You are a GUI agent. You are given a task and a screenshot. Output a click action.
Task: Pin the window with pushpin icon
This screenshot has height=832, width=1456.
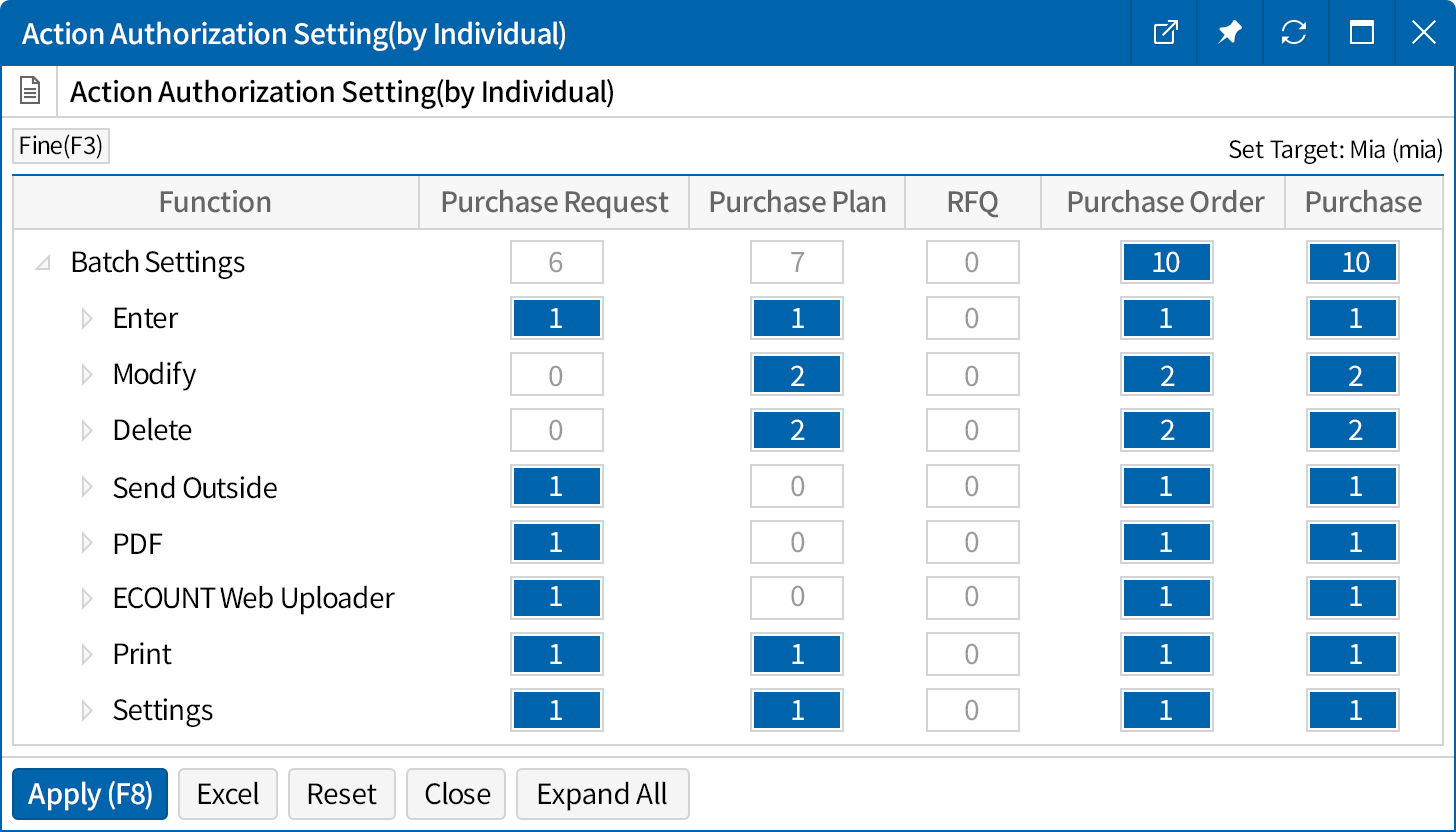coord(1229,33)
